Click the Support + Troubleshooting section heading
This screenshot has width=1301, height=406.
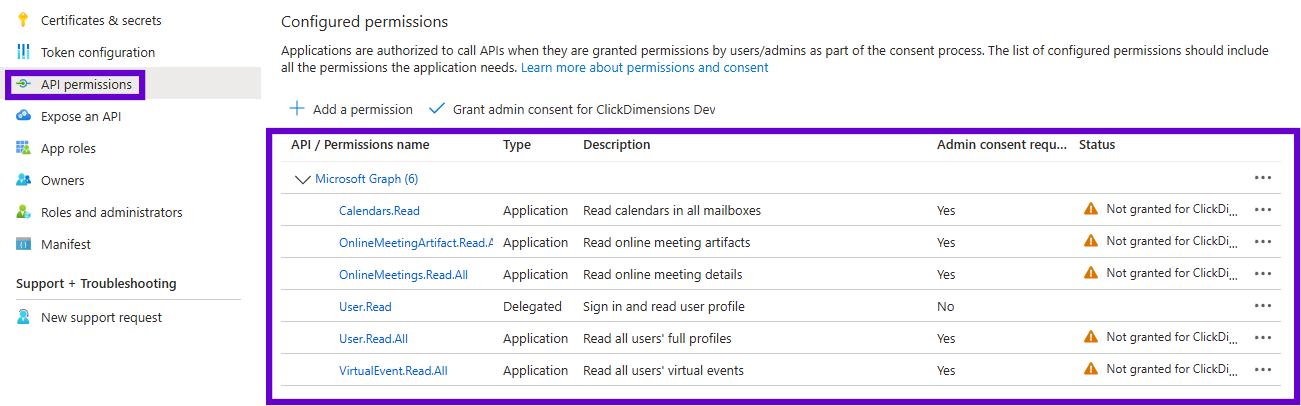(96, 284)
